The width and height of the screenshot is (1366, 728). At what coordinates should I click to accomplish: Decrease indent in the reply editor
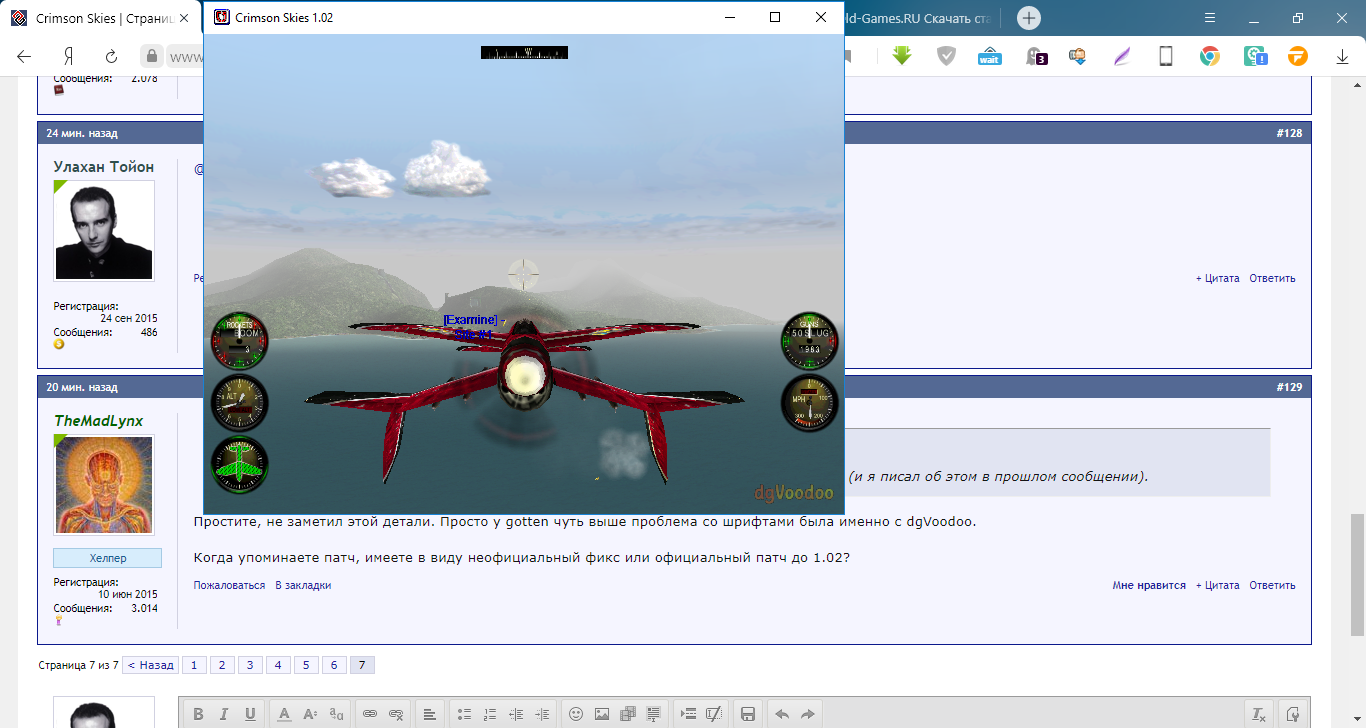pyautogui.click(x=516, y=714)
